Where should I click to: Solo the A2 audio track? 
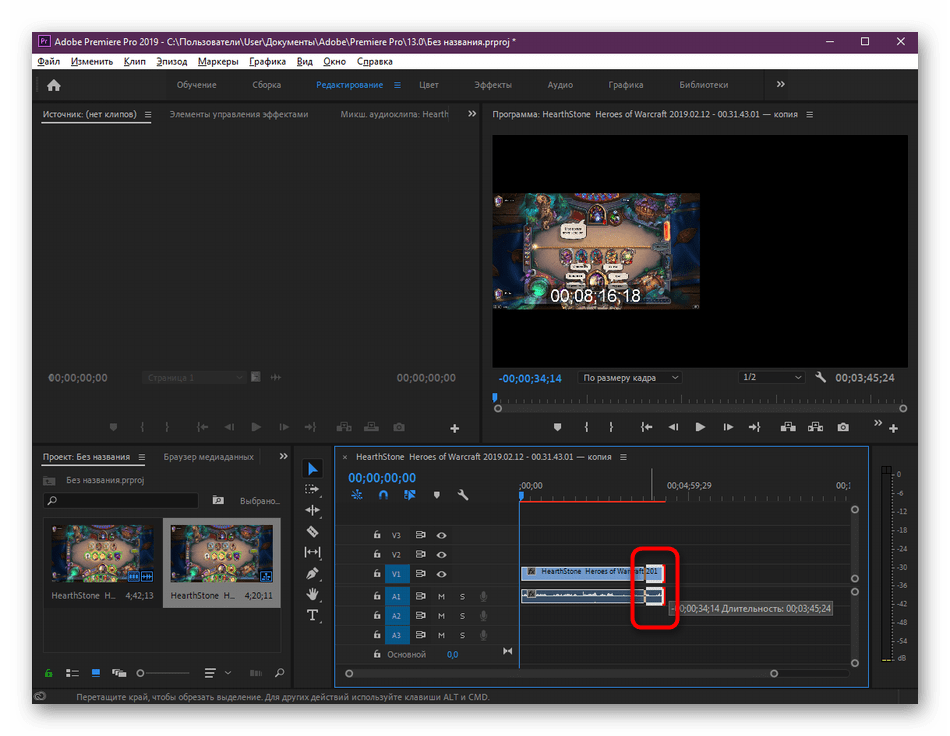point(462,616)
